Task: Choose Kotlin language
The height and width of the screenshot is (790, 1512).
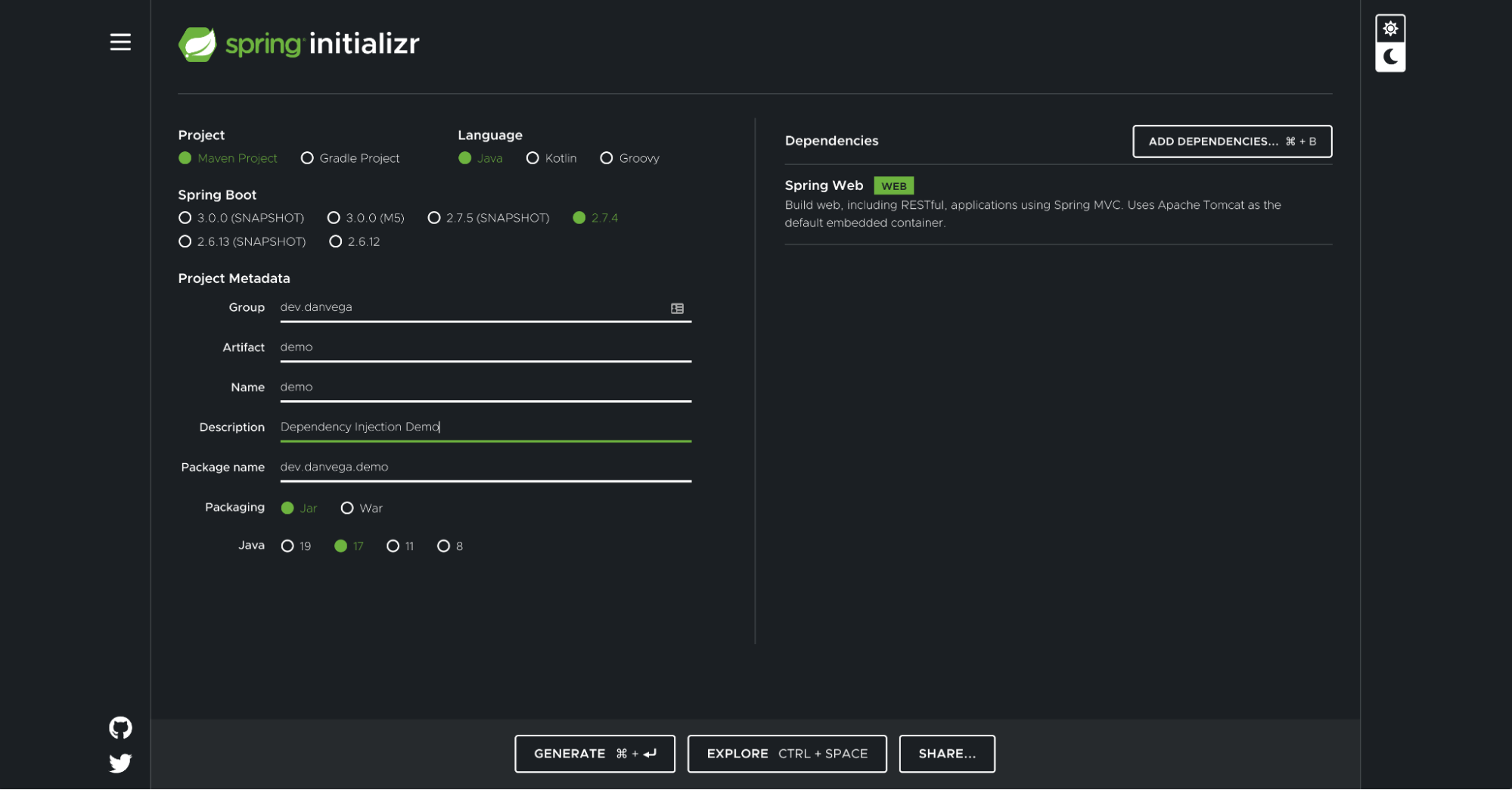Action: click(x=551, y=158)
